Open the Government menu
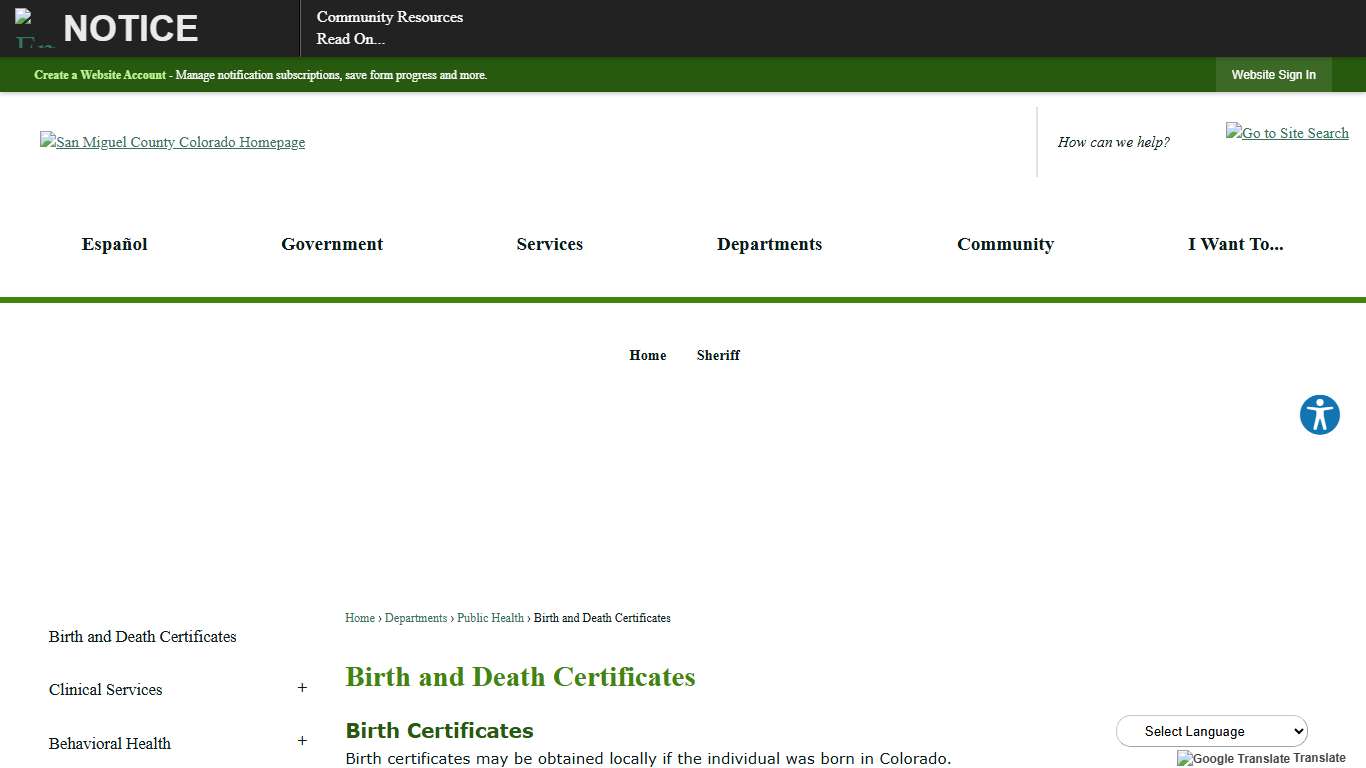 pyautogui.click(x=332, y=244)
